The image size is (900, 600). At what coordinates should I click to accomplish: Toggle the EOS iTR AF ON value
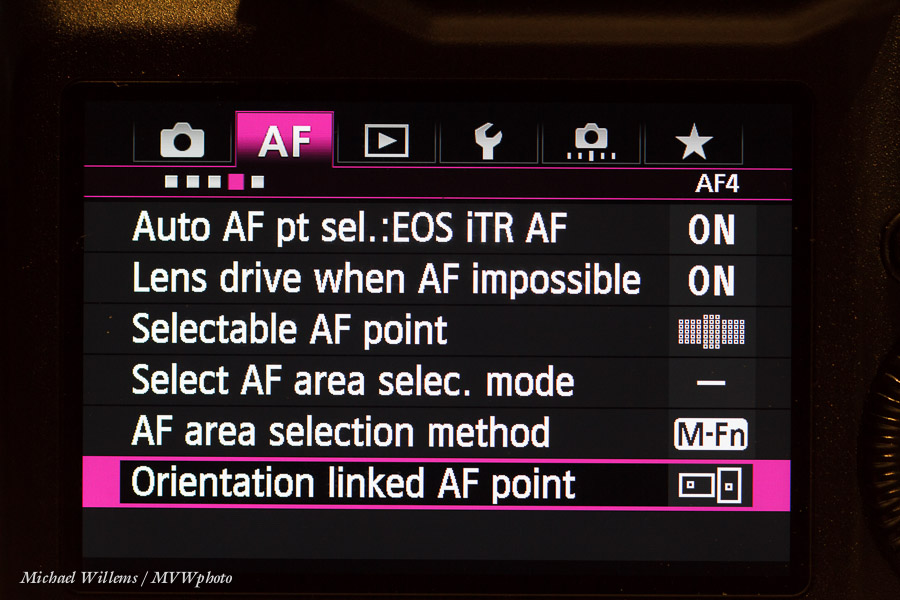point(711,230)
